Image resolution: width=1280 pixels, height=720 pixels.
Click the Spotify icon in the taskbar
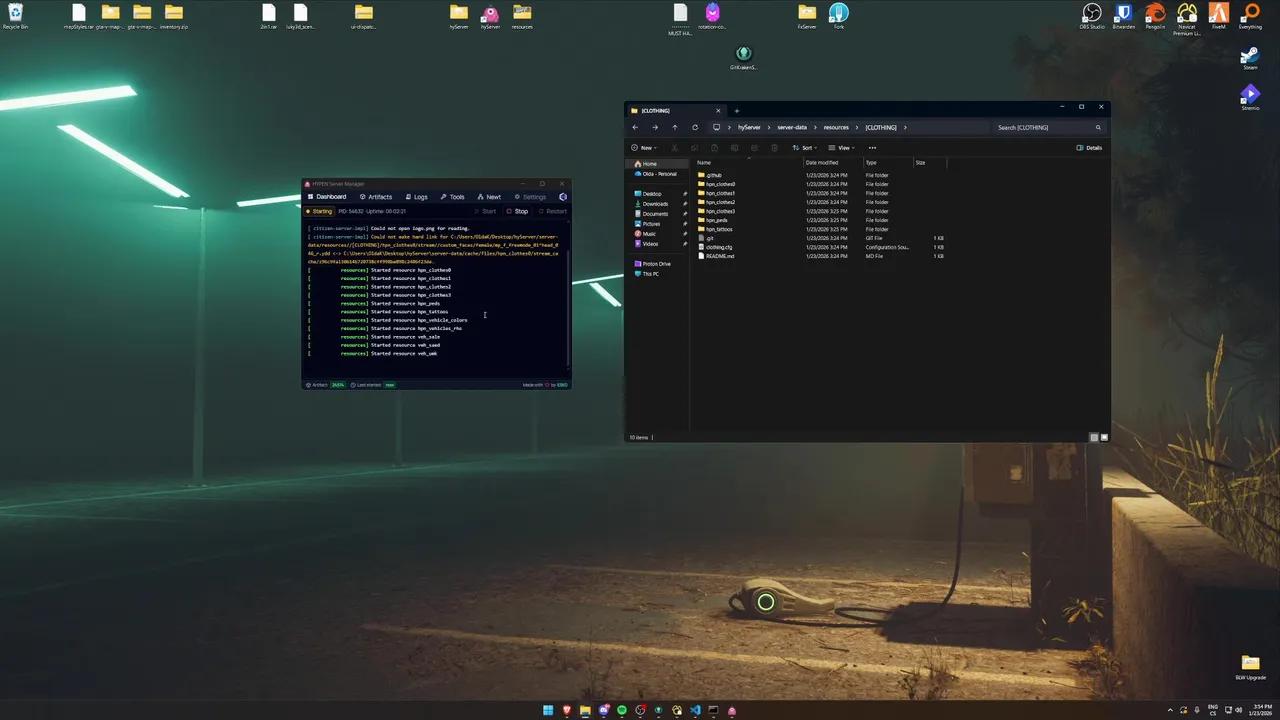622,710
